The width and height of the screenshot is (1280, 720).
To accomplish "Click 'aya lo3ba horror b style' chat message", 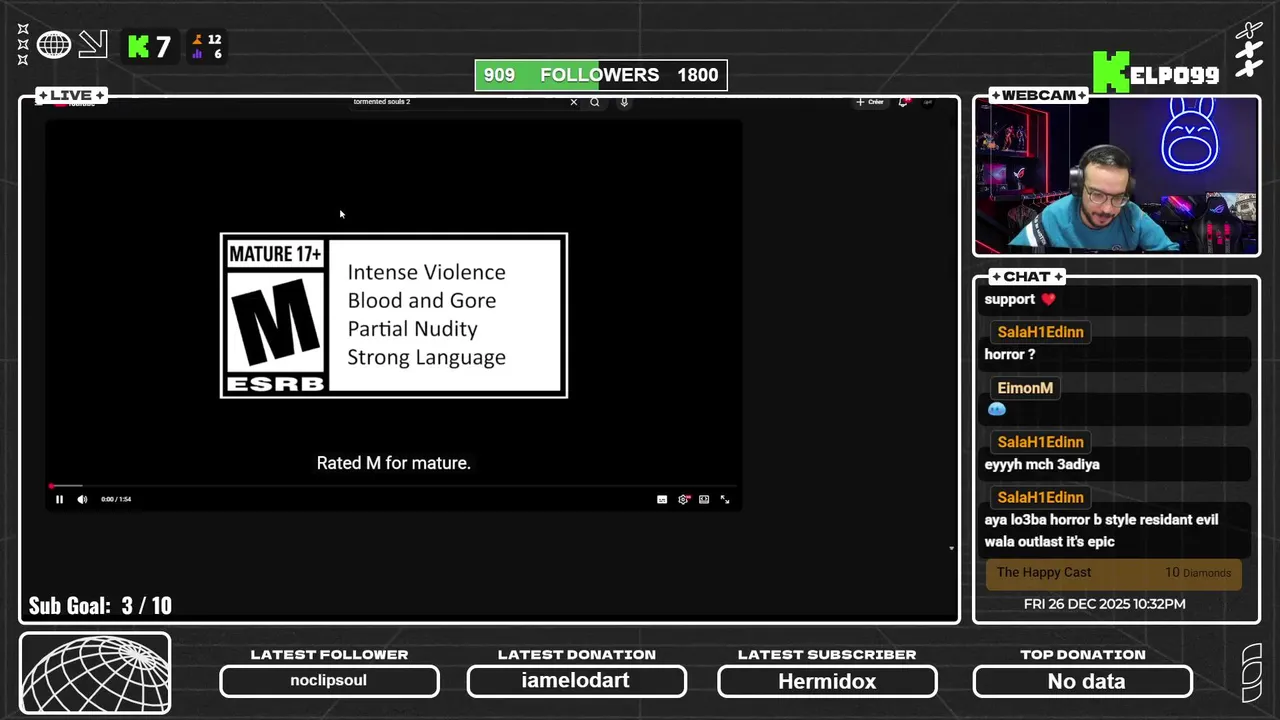I will click(x=1101, y=530).
